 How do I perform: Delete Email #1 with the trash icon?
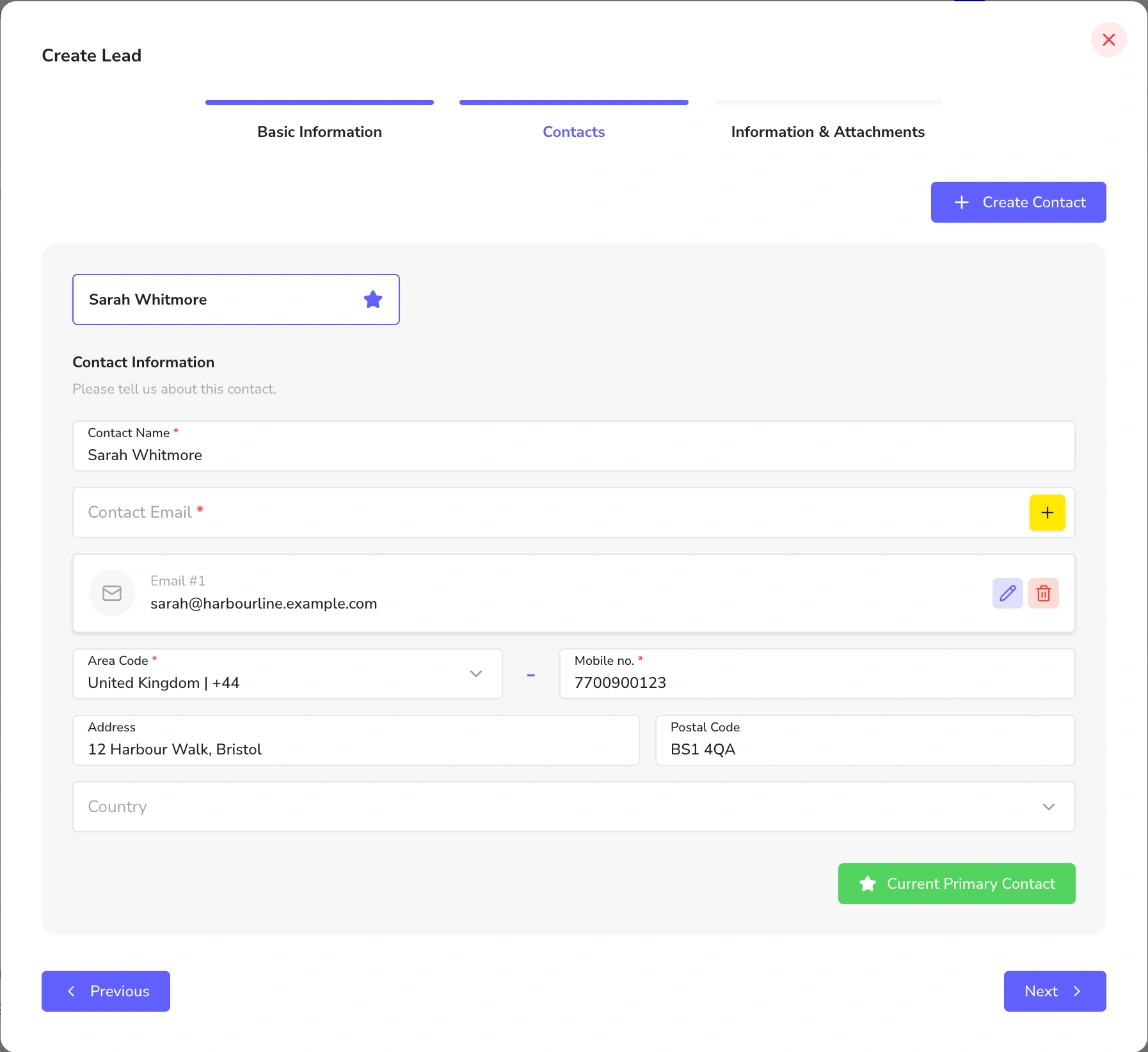pyautogui.click(x=1043, y=593)
